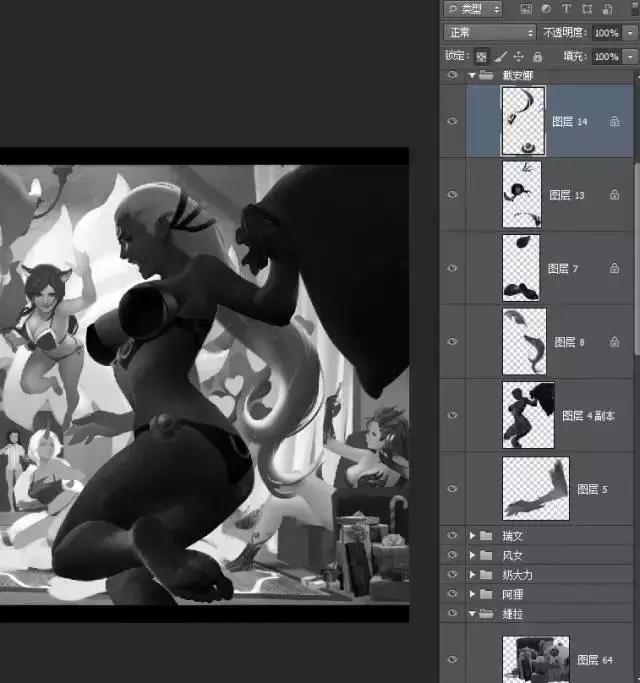This screenshot has width=640, height=683.
Task: Enable lock transparent pixels icon
Action: (481, 57)
